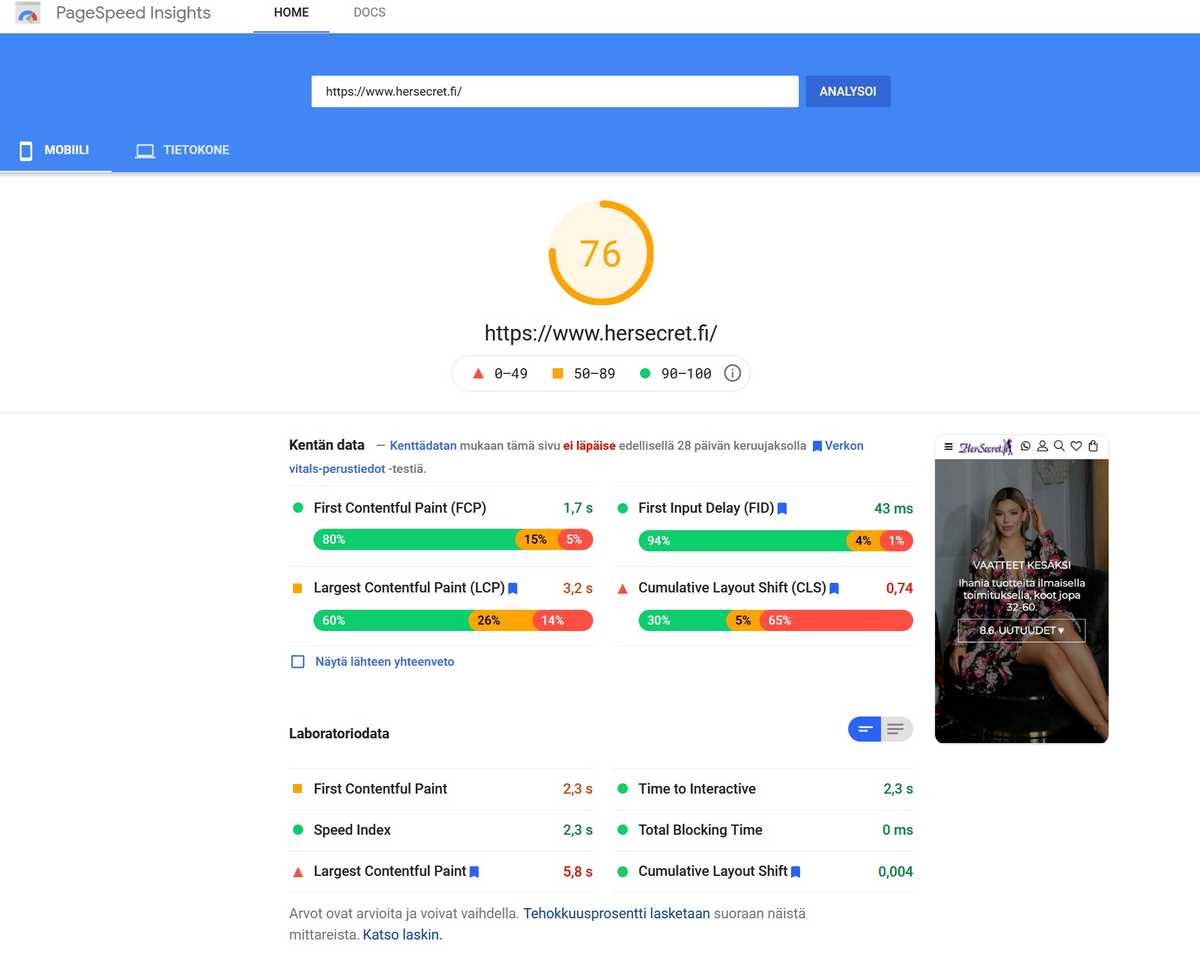This screenshot has width=1200, height=961.
Task: Switch to compact lab data view
Action: pos(865,730)
